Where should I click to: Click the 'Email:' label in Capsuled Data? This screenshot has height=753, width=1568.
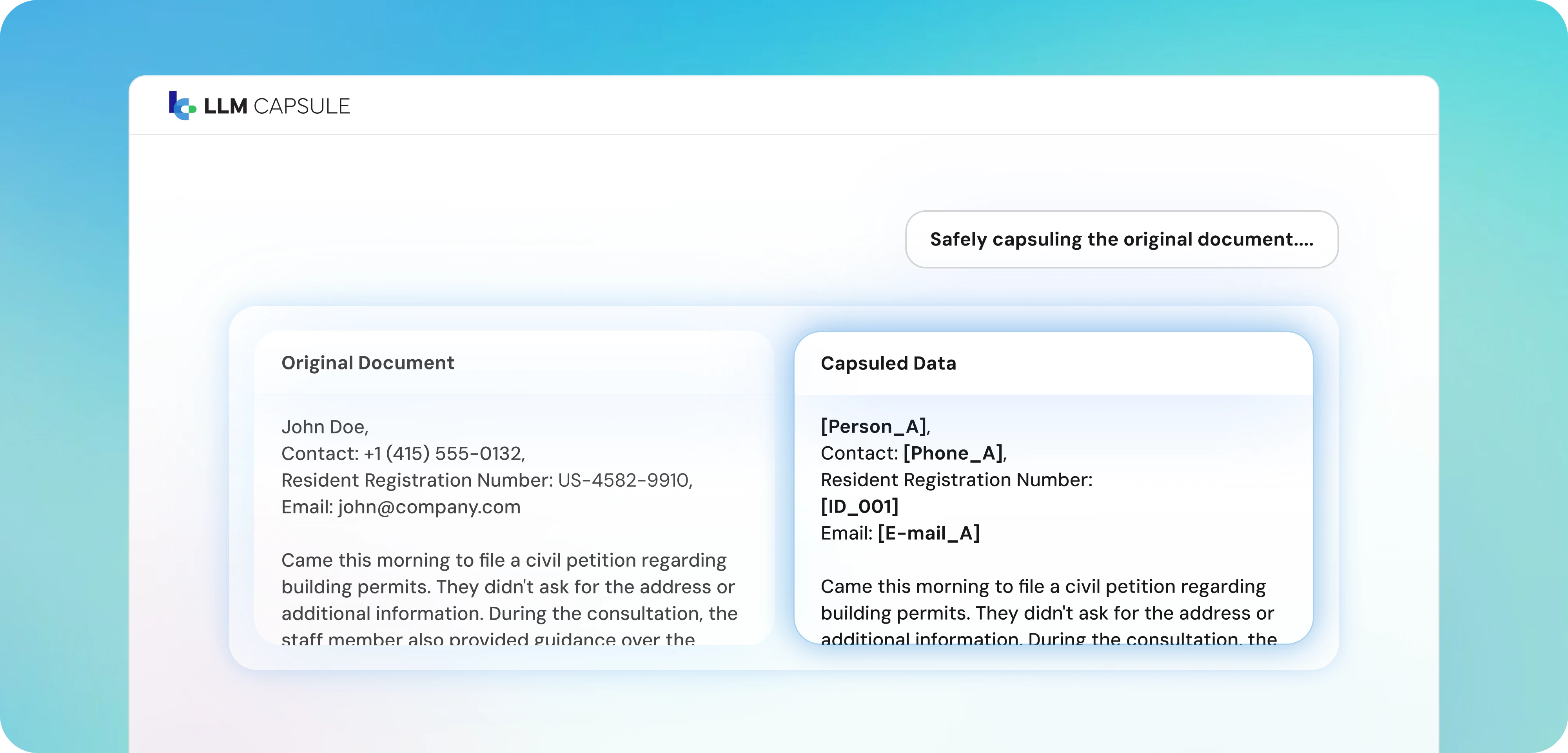[x=846, y=534]
